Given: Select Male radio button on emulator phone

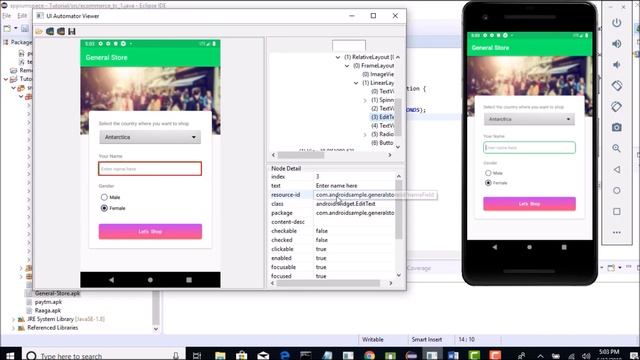Looking at the screenshot, I should [488, 173].
